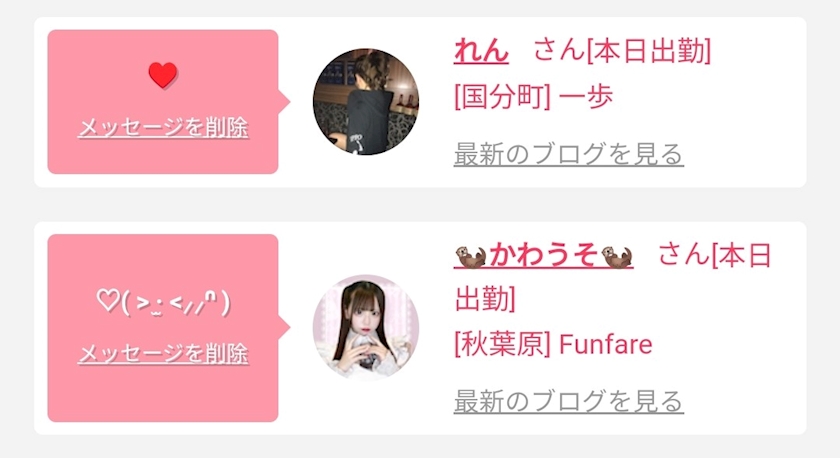840x458 pixels.
Task: Click the otter emoji after かわうそ
Action: tap(617, 257)
